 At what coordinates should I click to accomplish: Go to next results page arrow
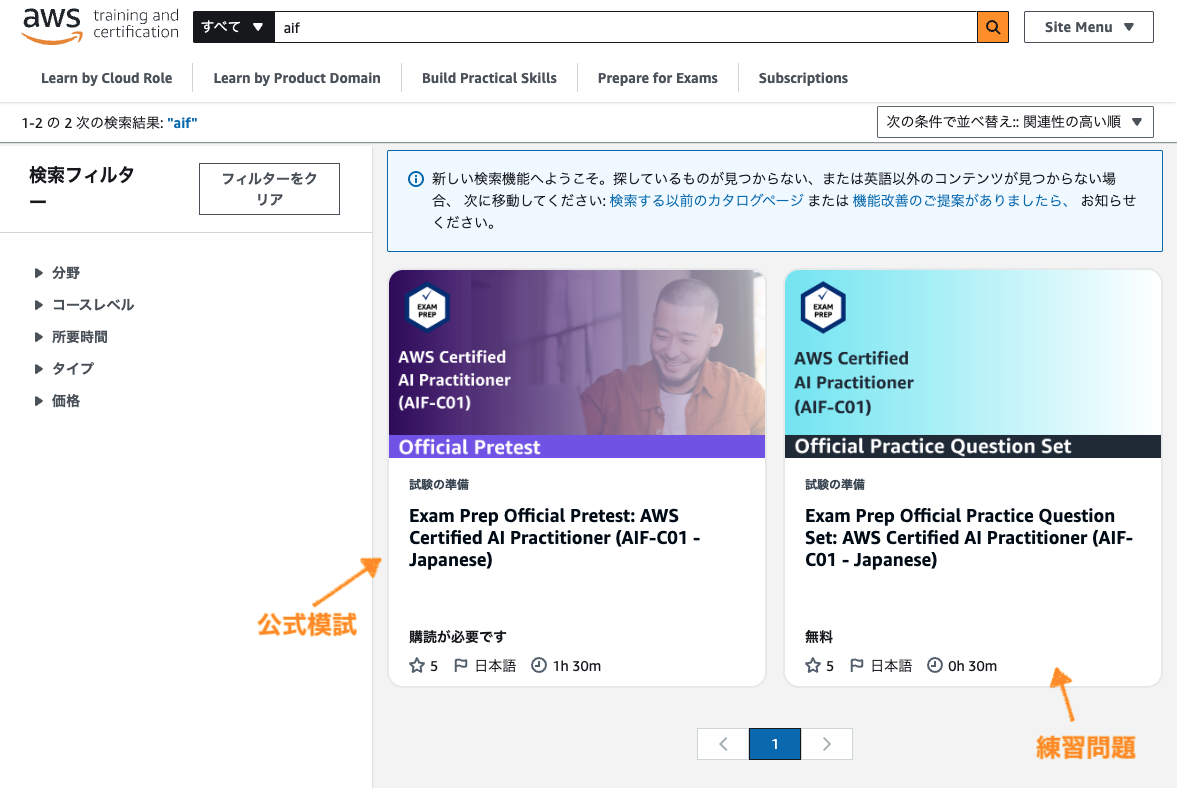pyautogui.click(x=826, y=744)
